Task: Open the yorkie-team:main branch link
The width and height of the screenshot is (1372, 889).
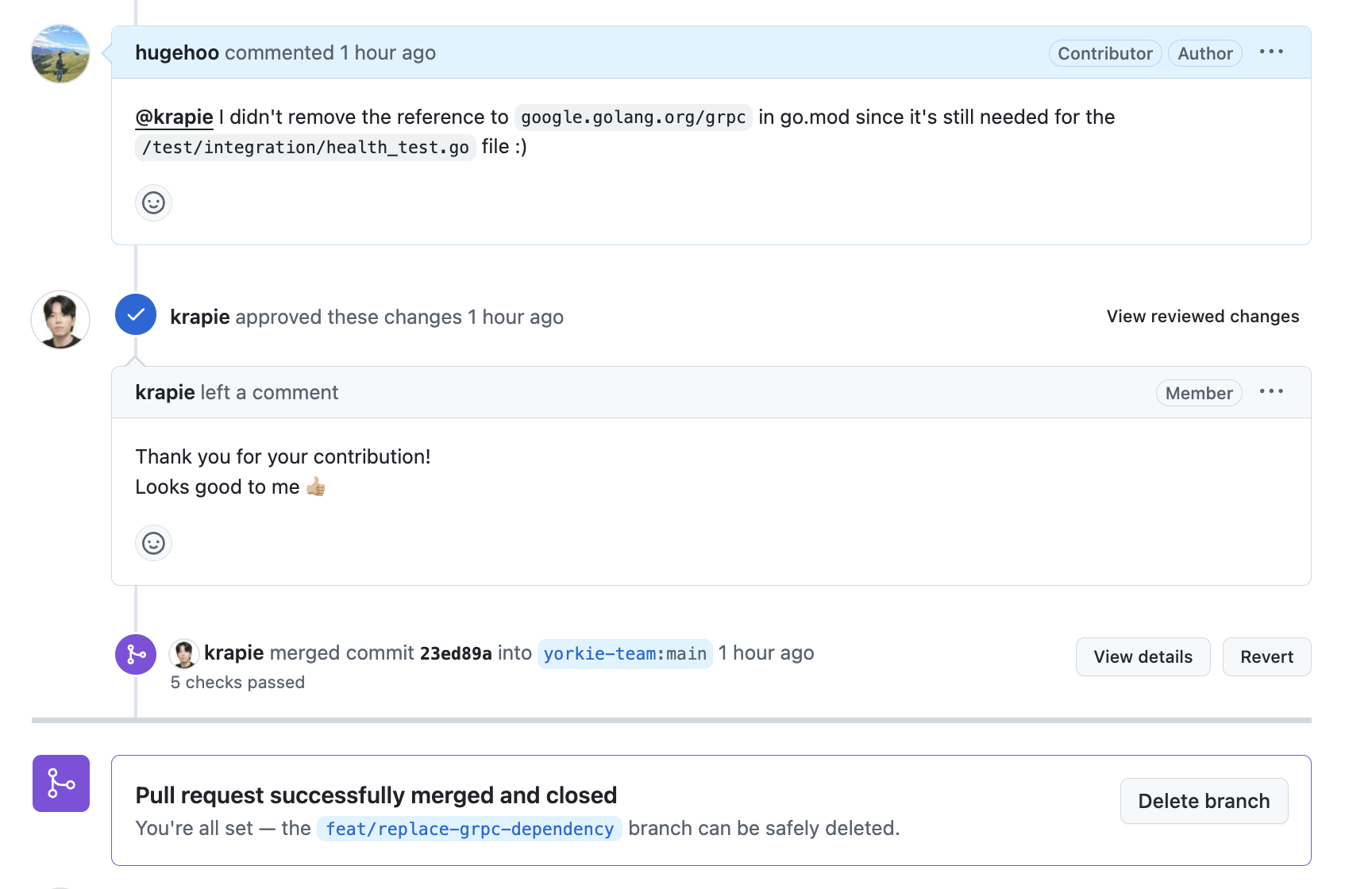Action: (625, 654)
